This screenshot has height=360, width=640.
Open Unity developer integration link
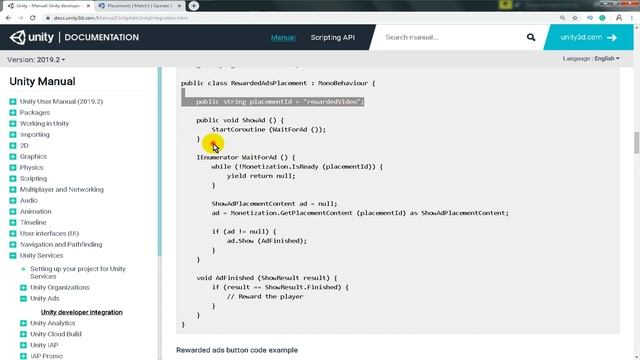tap(82, 312)
